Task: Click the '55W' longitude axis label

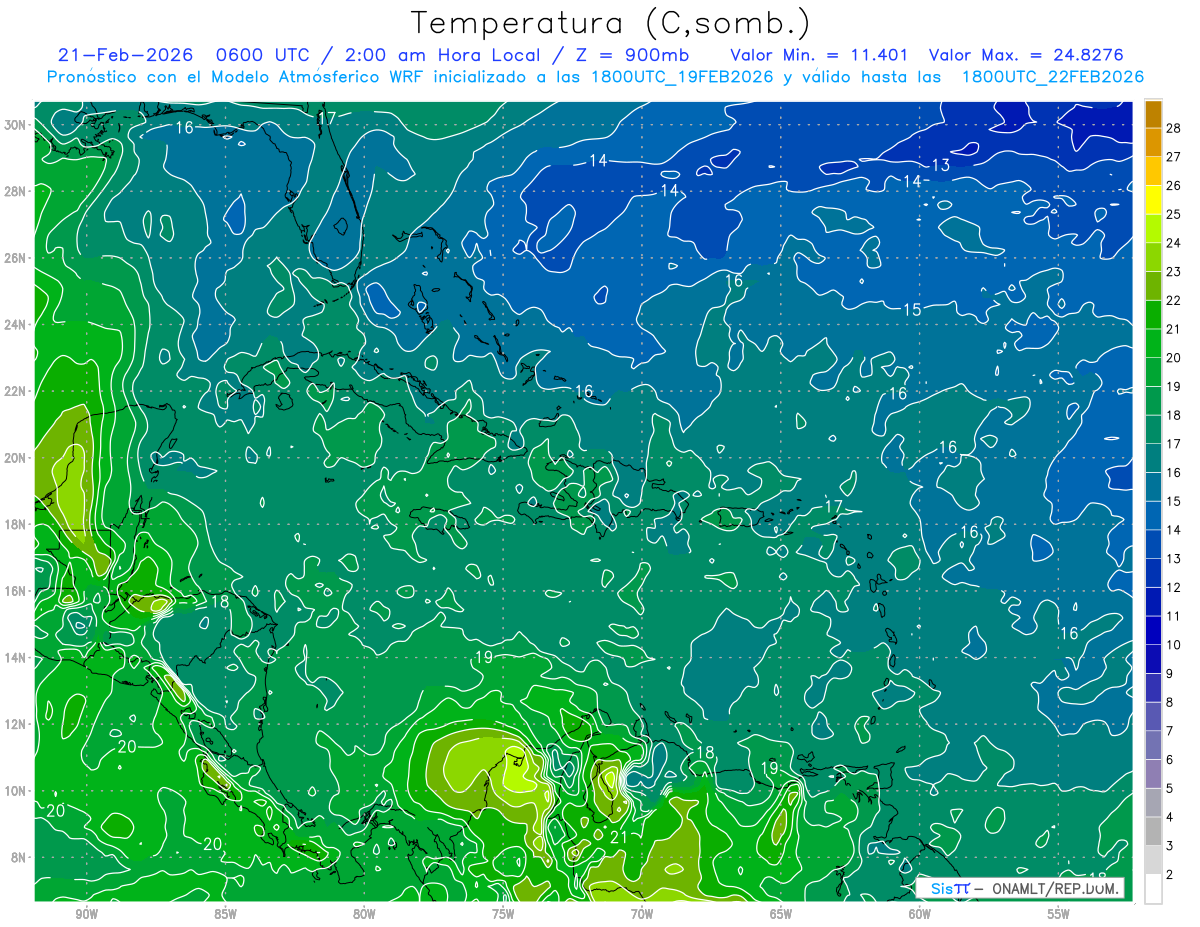Action: pyautogui.click(x=1059, y=914)
